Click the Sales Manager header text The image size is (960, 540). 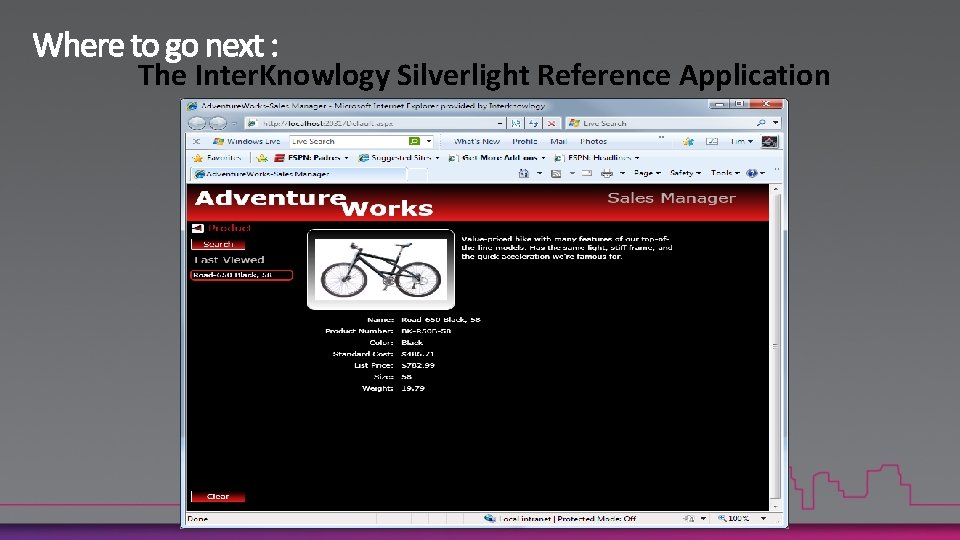pyautogui.click(x=671, y=198)
